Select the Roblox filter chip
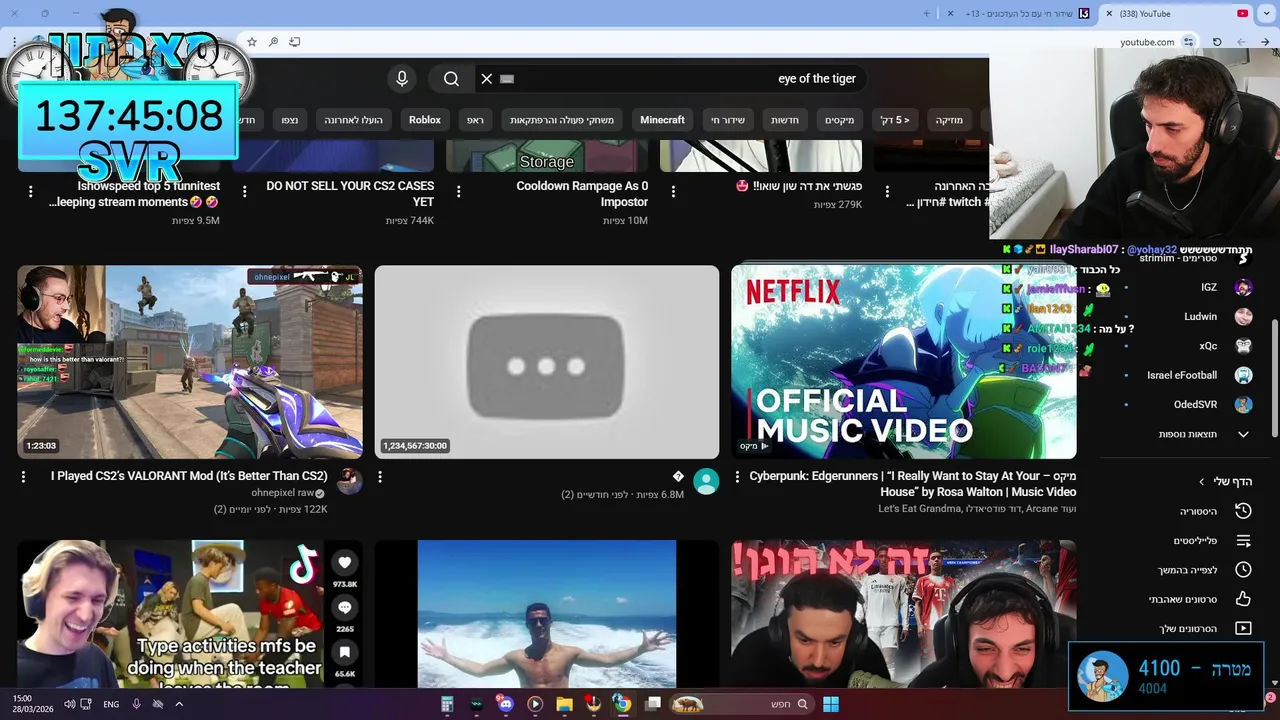 pyautogui.click(x=425, y=120)
